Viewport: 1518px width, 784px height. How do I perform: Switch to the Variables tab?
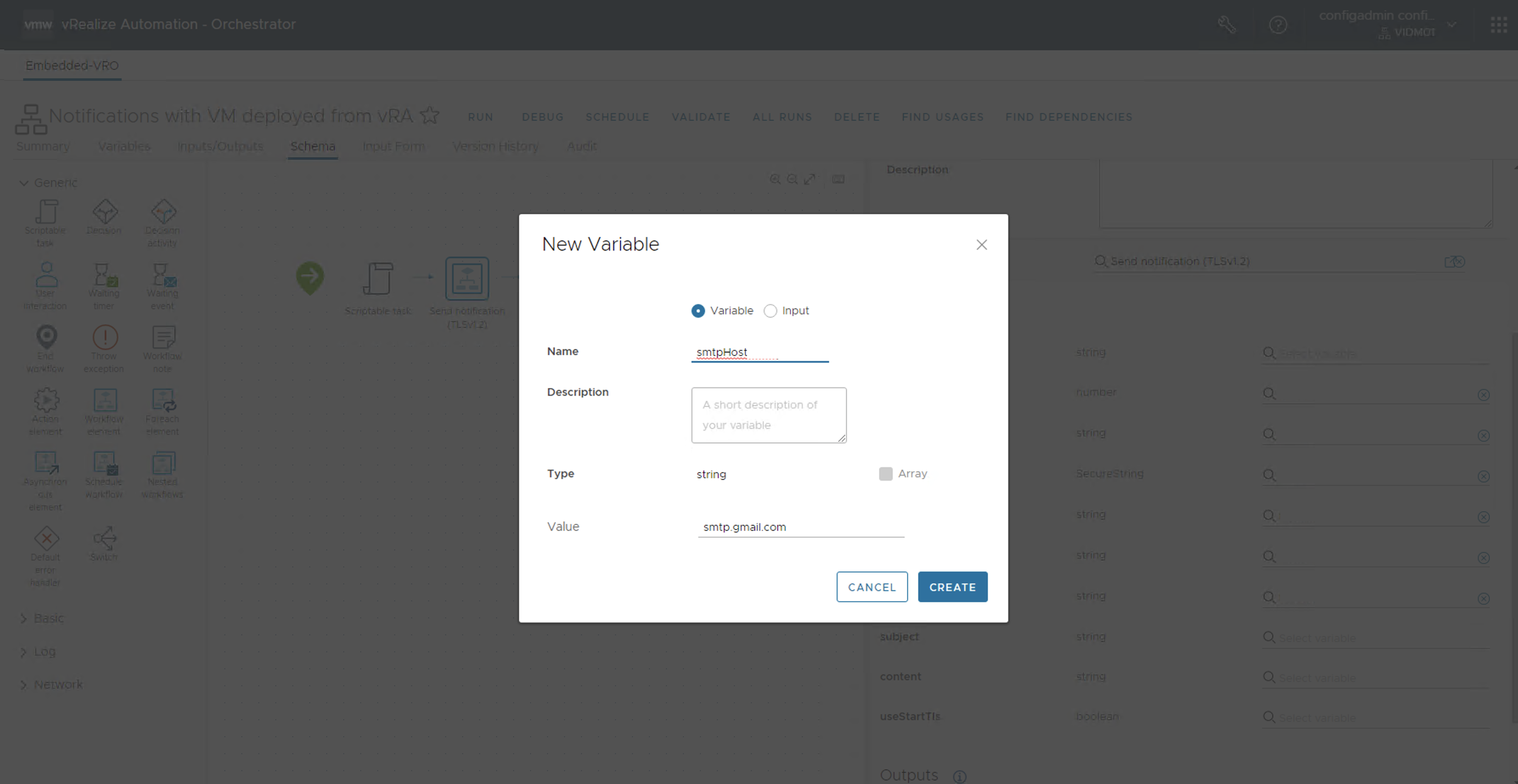[124, 146]
